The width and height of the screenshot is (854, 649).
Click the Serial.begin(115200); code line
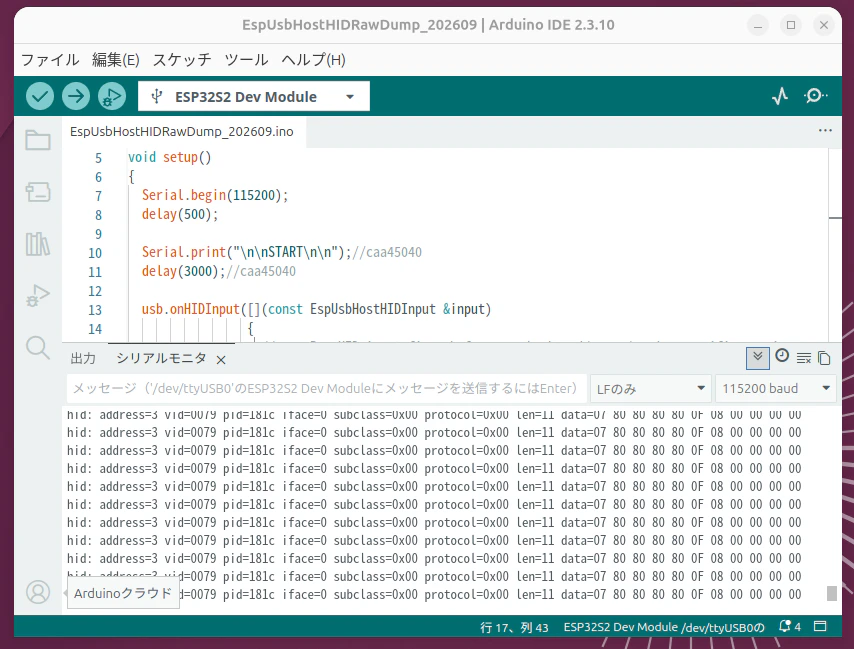point(215,195)
